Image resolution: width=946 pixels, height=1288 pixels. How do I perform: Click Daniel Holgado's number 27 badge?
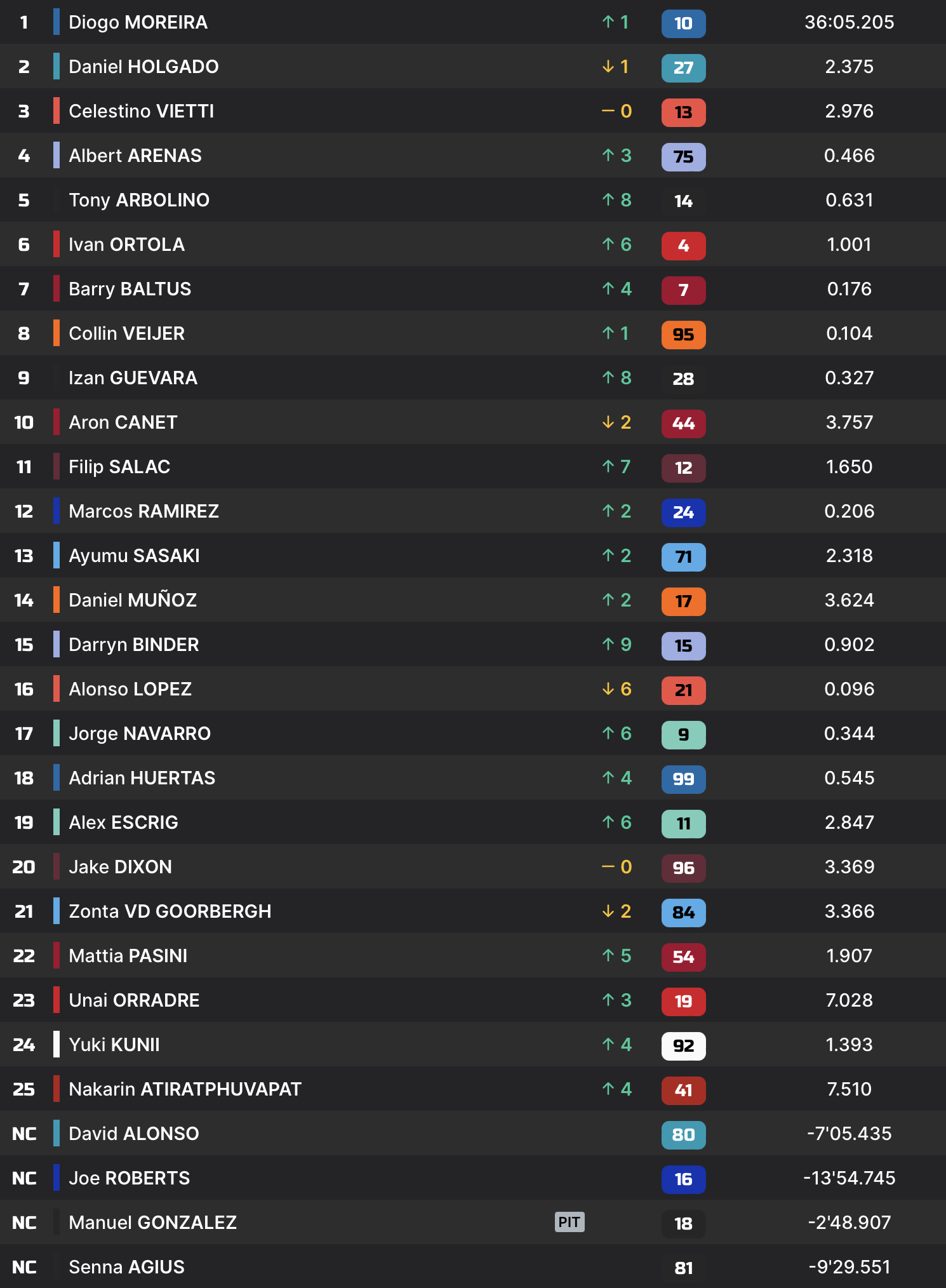(683, 68)
